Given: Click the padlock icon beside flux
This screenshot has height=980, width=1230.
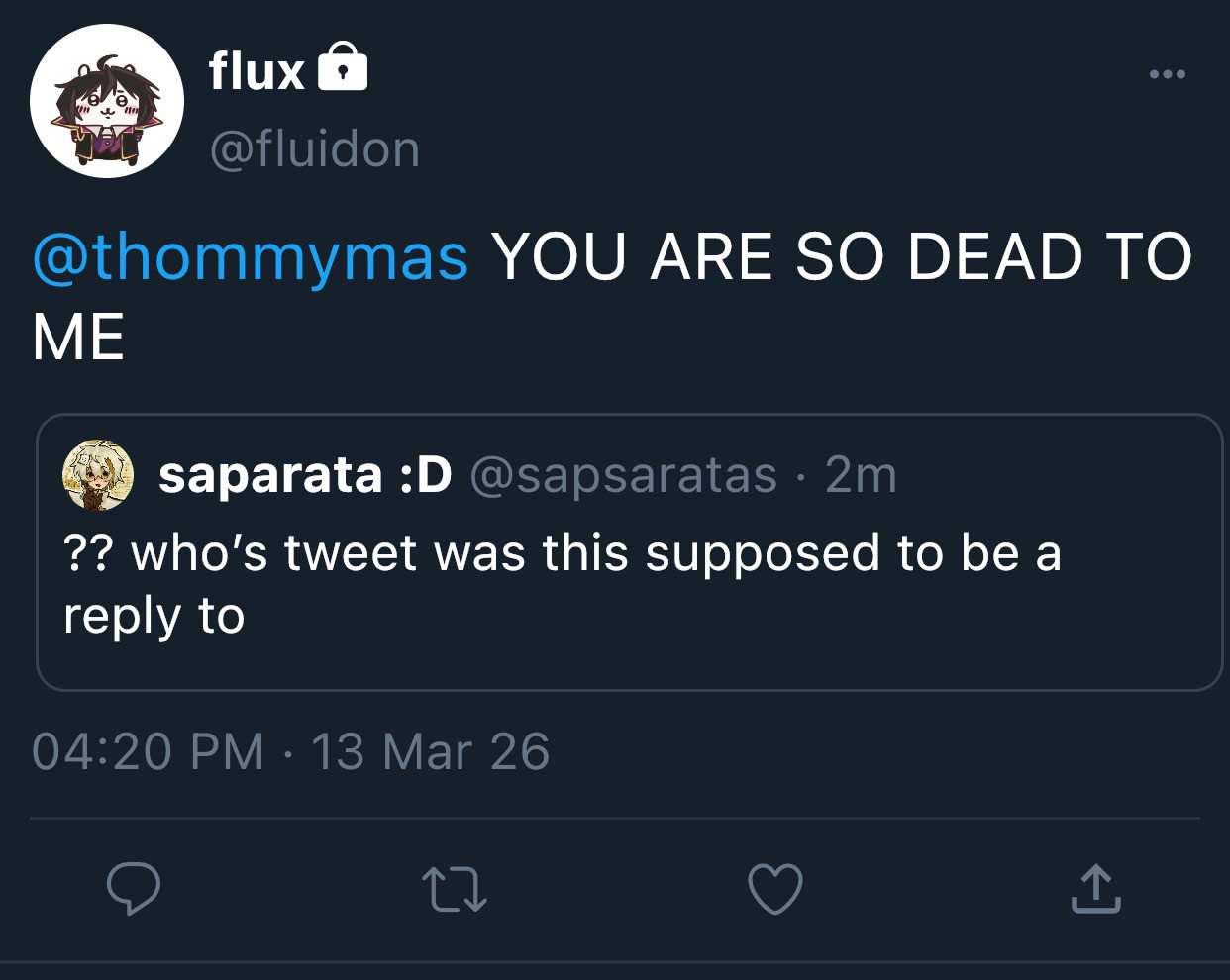Looking at the screenshot, I should pyautogui.click(x=343, y=67).
